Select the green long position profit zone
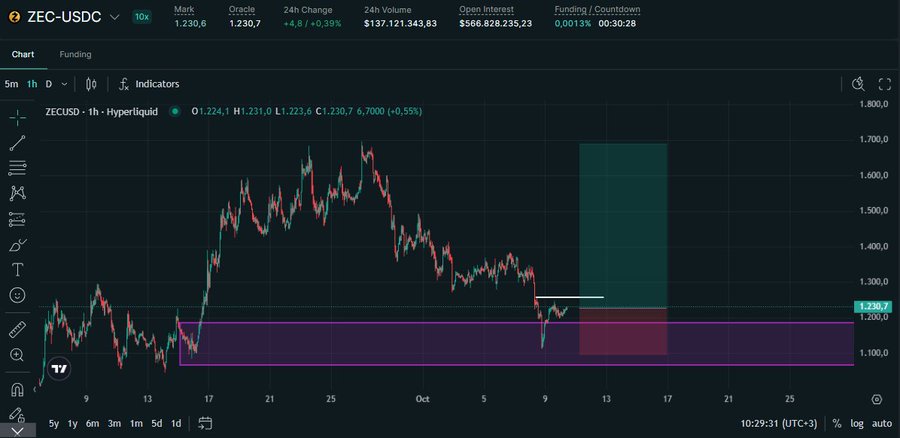900x438 pixels. point(623,226)
